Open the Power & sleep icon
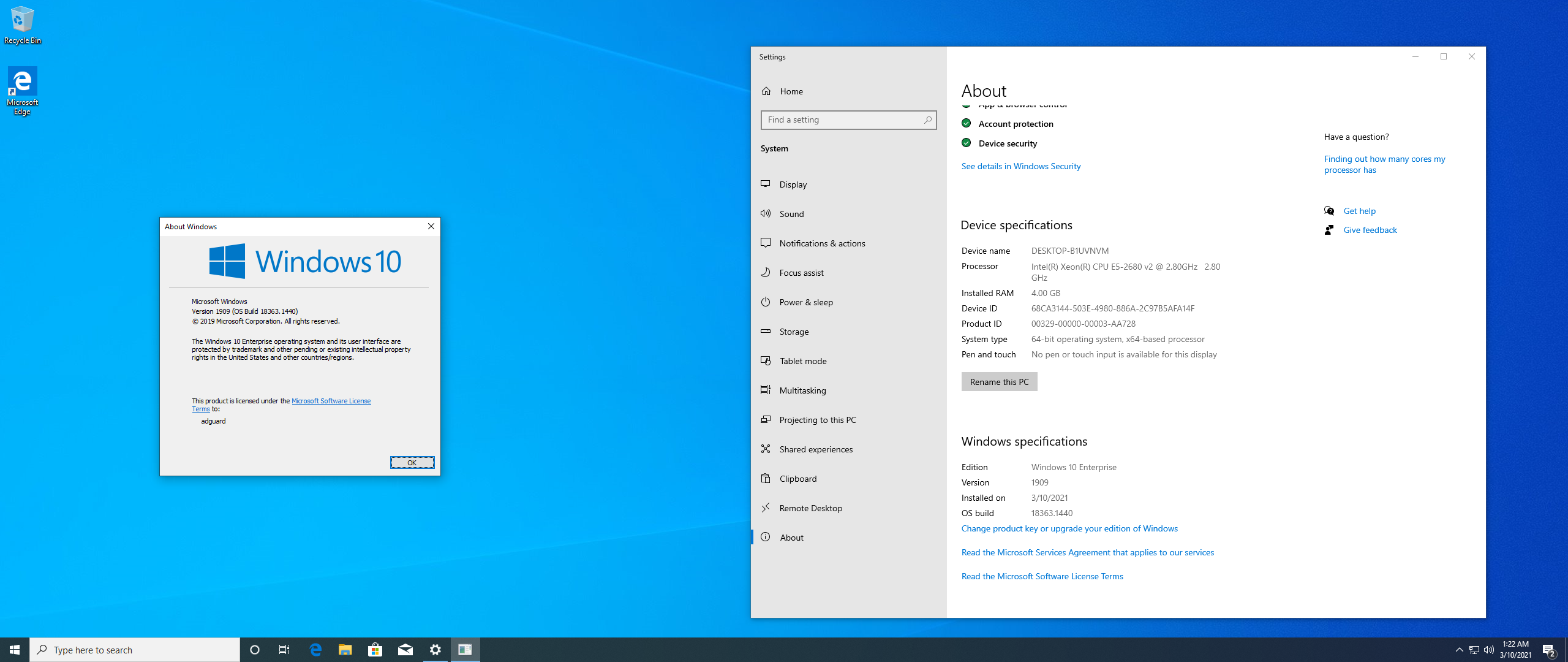This screenshot has height=662, width=1568. pos(766,302)
